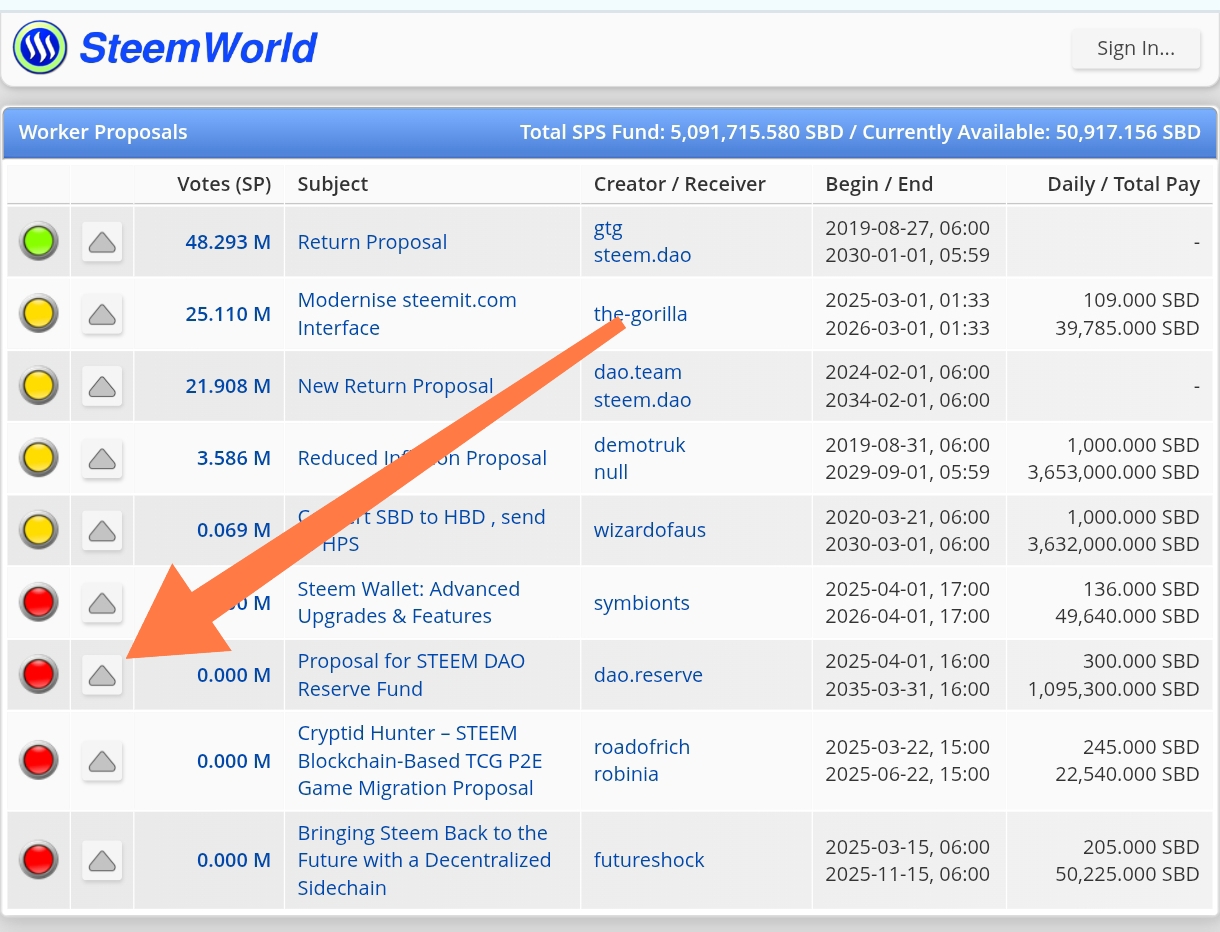Open Proposal for STEEM DAO Reserve Fund link
1220x932 pixels.
(x=411, y=675)
